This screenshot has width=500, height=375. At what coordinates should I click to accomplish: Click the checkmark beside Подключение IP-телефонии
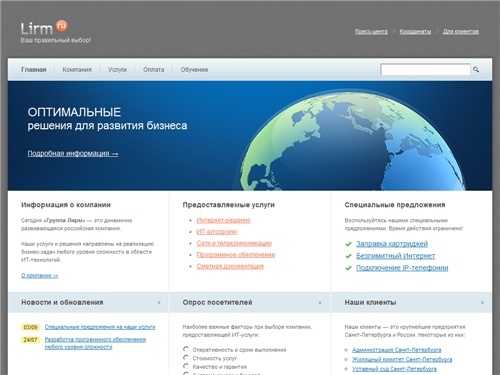point(348,268)
